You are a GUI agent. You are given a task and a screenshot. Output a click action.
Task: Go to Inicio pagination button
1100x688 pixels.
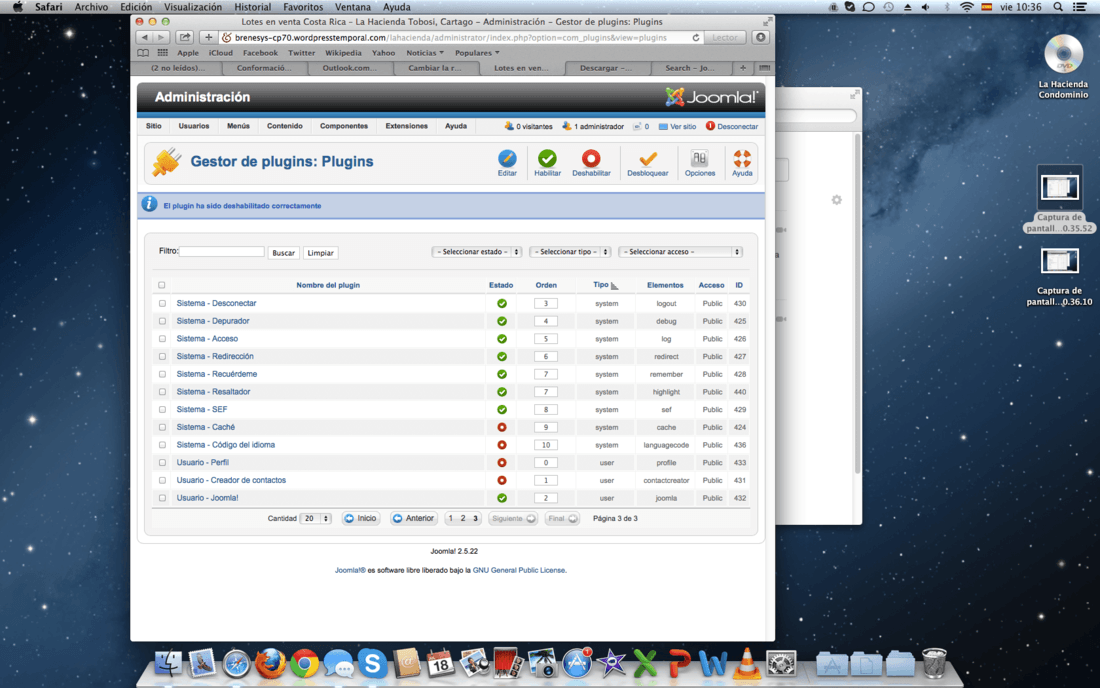pos(361,518)
